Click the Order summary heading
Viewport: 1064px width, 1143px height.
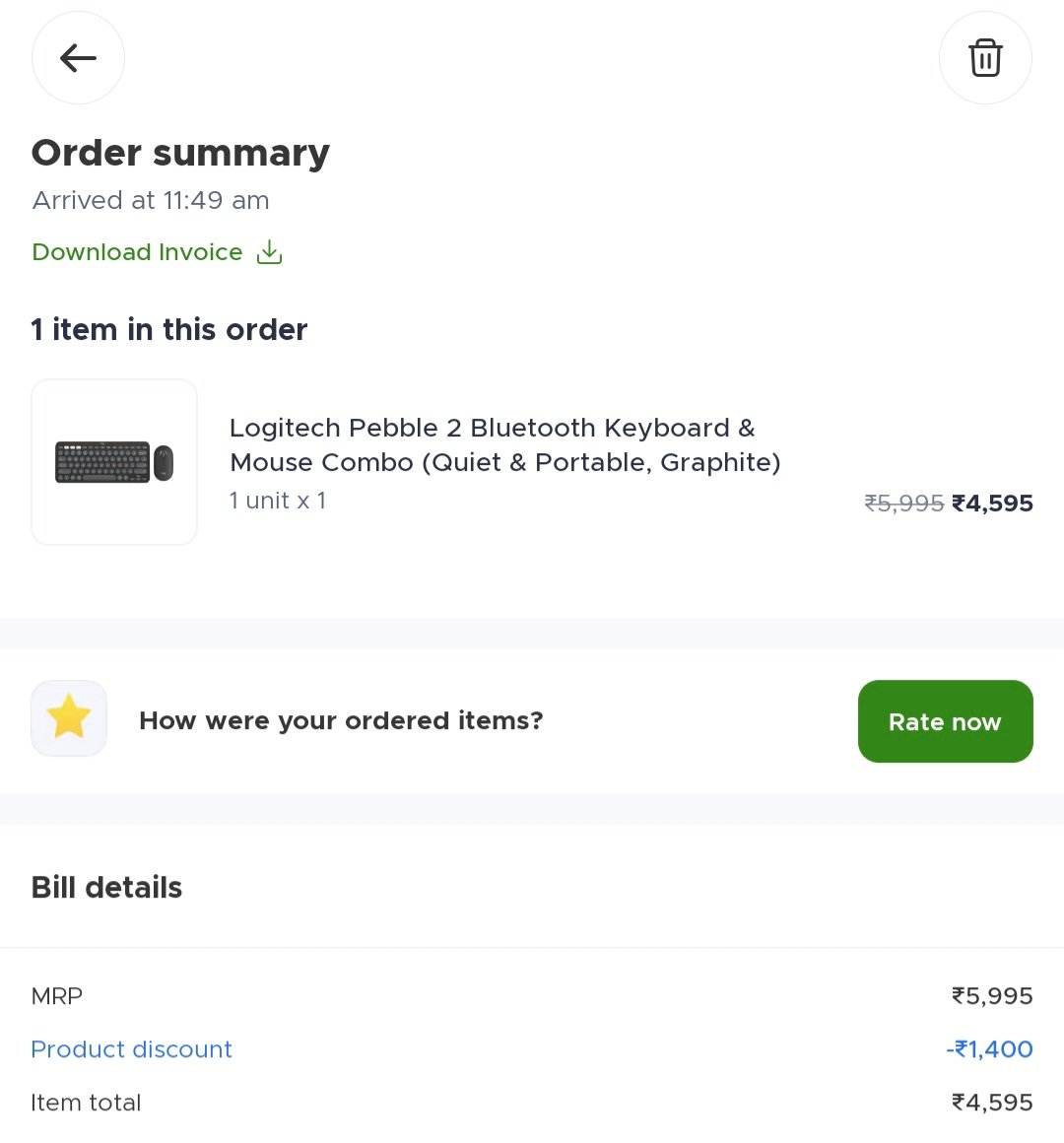coord(180,153)
